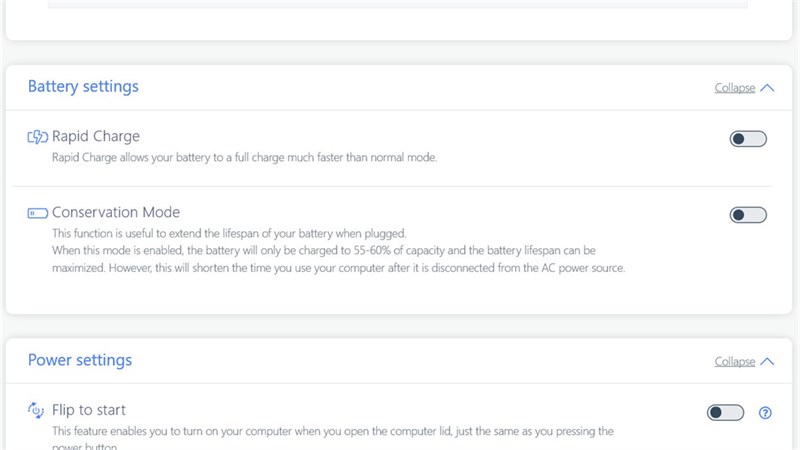Viewport: 800px width, 450px height.
Task: Select the Battery settings heading
Action: (83, 87)
